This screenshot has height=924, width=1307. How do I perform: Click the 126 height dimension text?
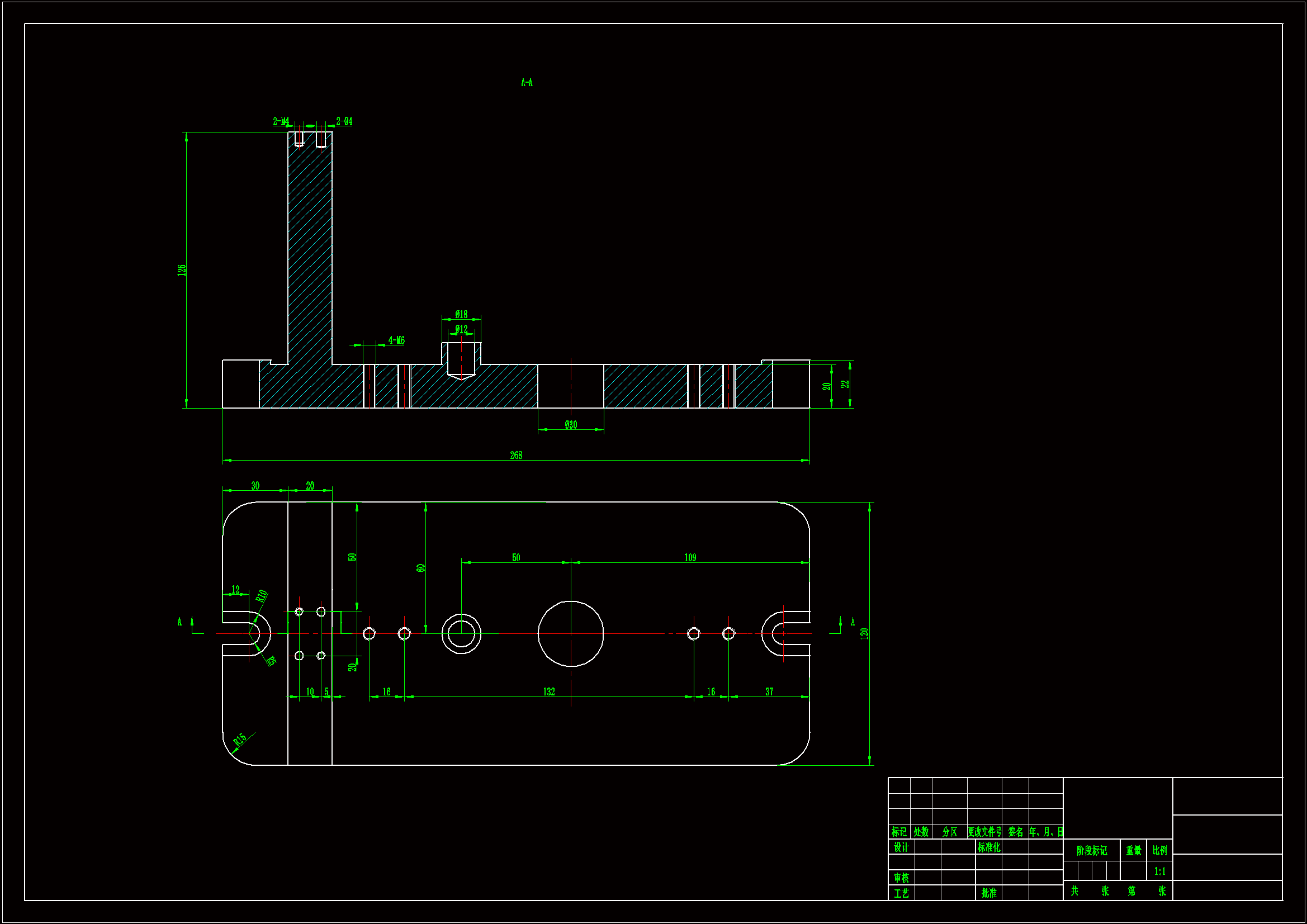pyautogui.click(x=182, y=271)
